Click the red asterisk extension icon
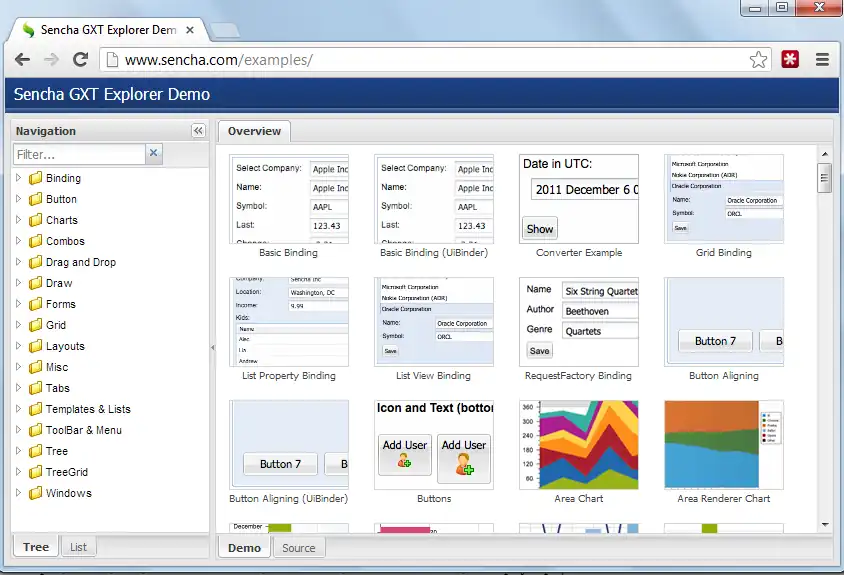 (790, 60)
